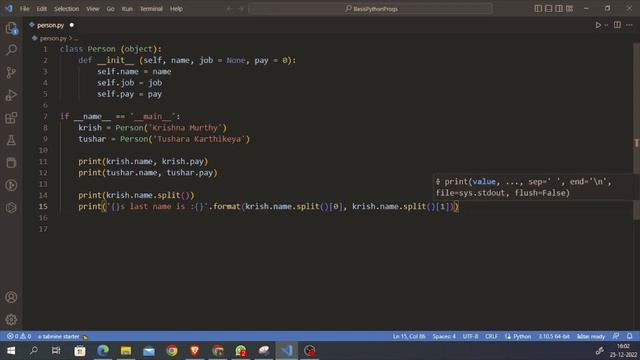Open File Explorer from the taskbar
Viewport: 640px width, 360px height.
(126, 351)
